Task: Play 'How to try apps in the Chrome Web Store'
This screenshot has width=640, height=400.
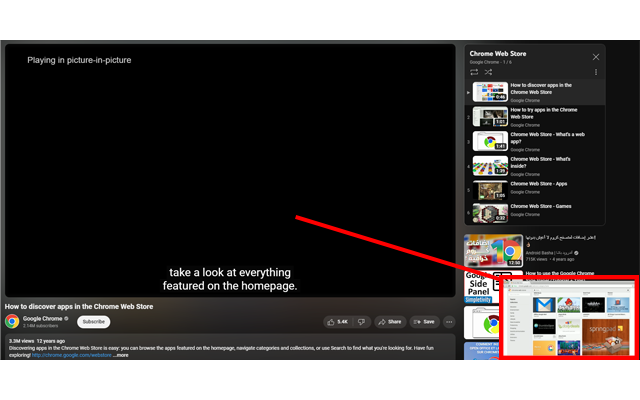Action: coord(535,117)
